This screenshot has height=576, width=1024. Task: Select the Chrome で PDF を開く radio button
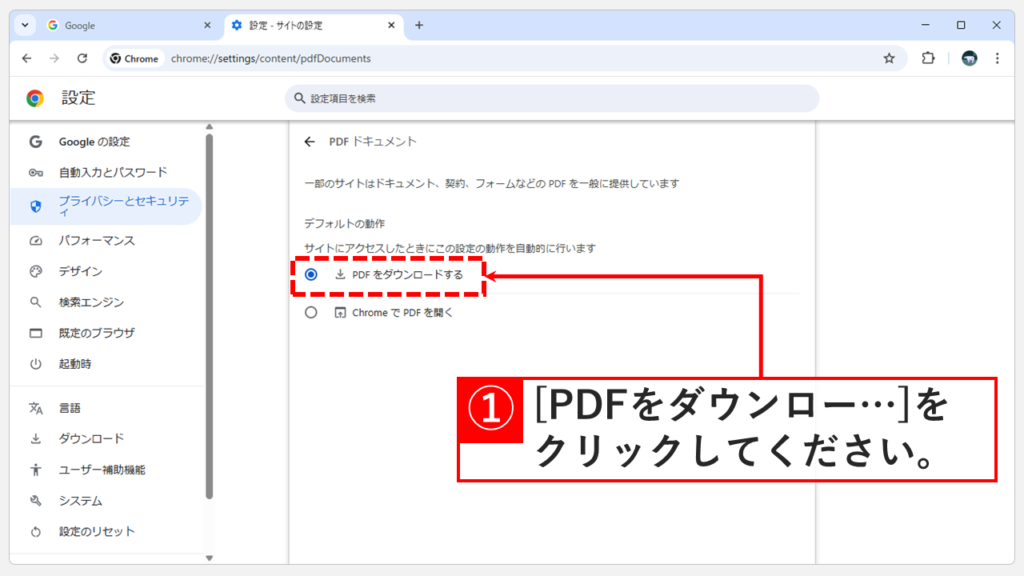[310, 310]
